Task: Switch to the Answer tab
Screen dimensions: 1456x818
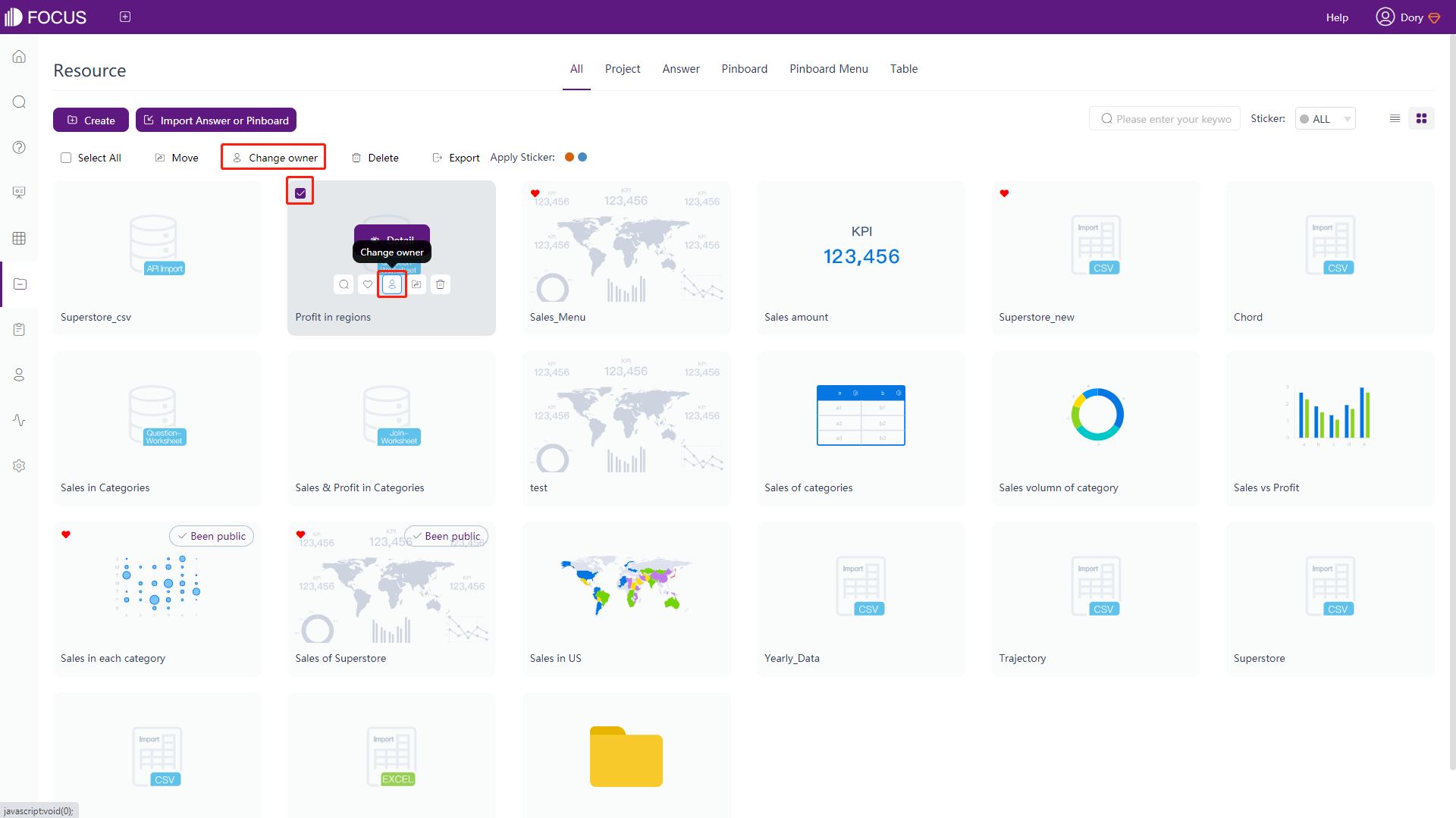Action: coord(681,69)
